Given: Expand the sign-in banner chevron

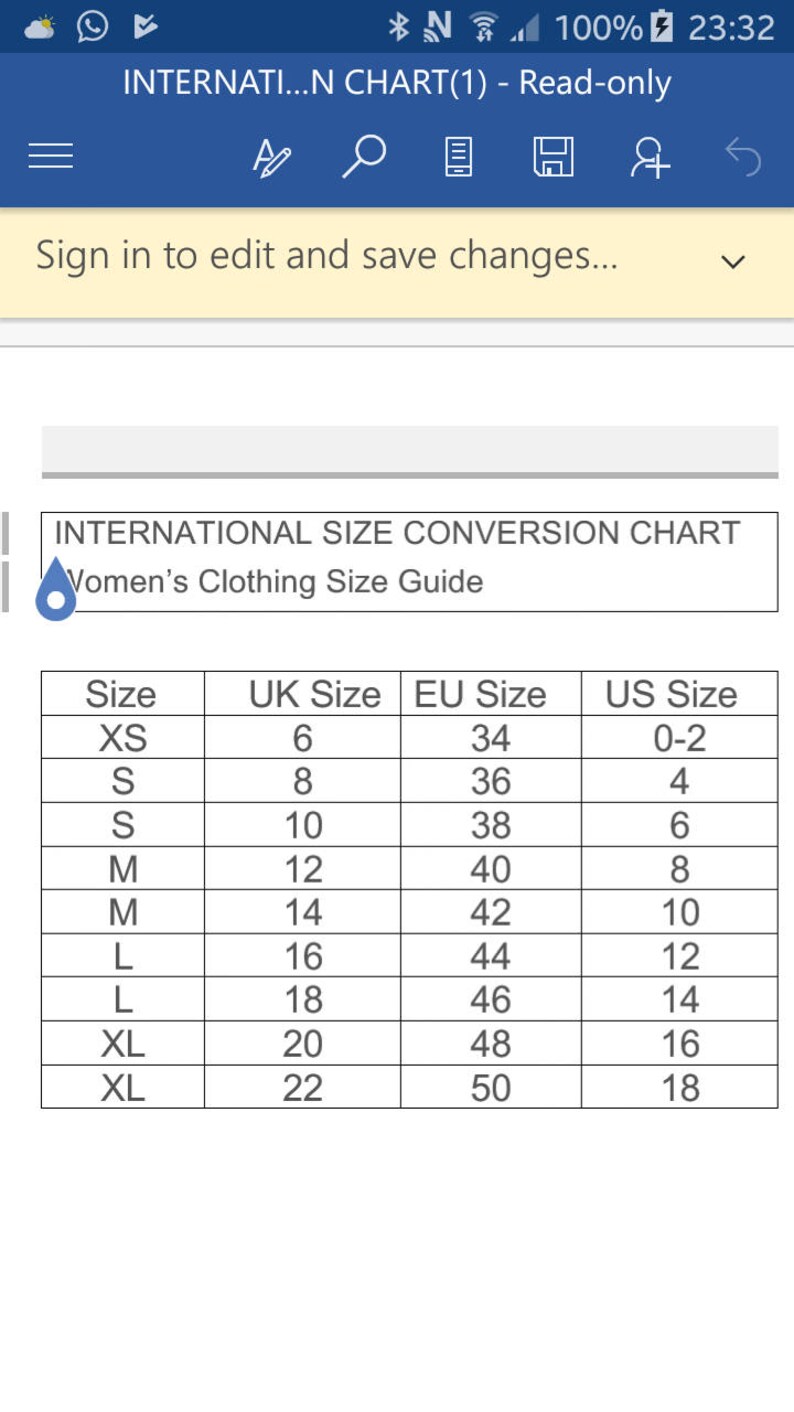Looking at the screenshot, I should pos(733,262).
